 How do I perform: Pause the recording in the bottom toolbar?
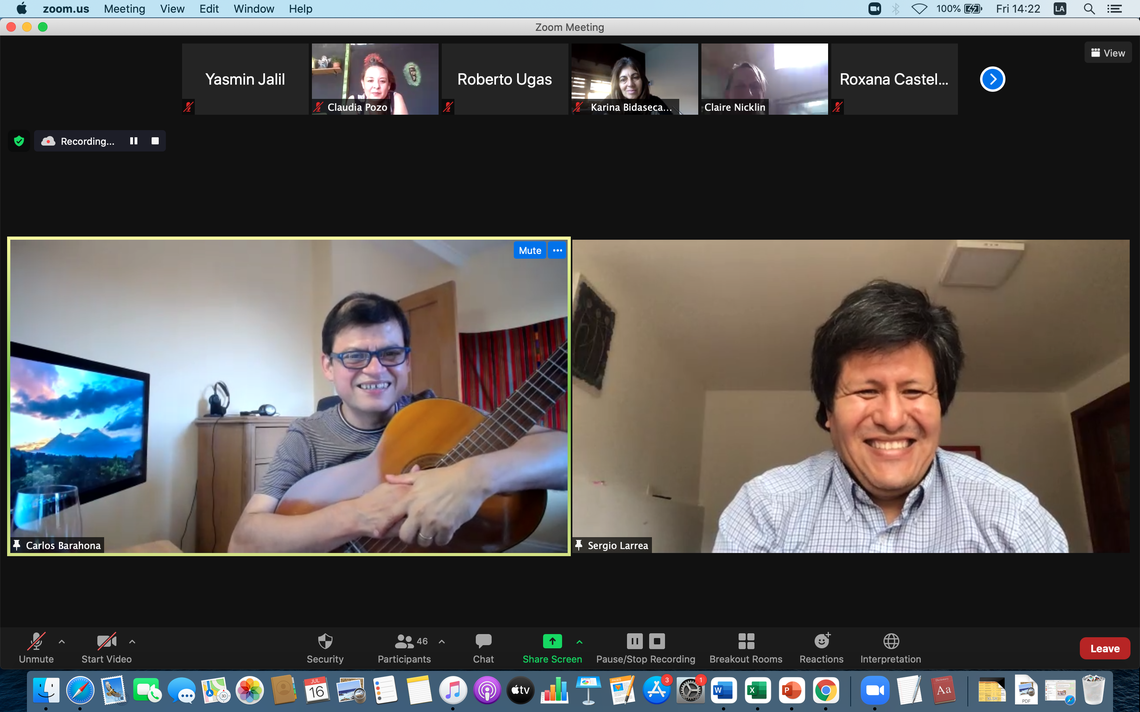click(635, 641)
